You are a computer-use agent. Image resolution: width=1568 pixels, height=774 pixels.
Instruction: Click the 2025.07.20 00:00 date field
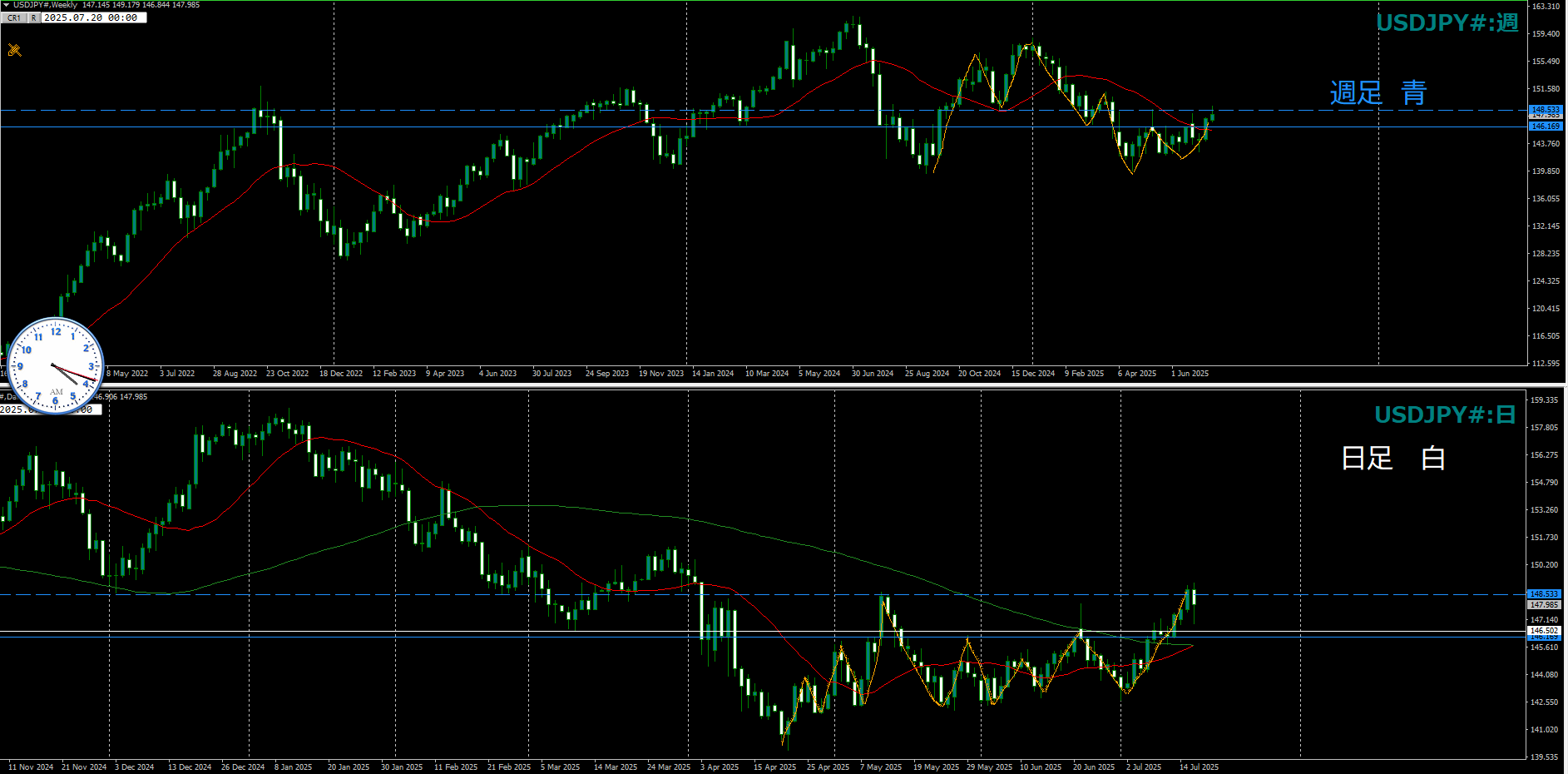94,17
